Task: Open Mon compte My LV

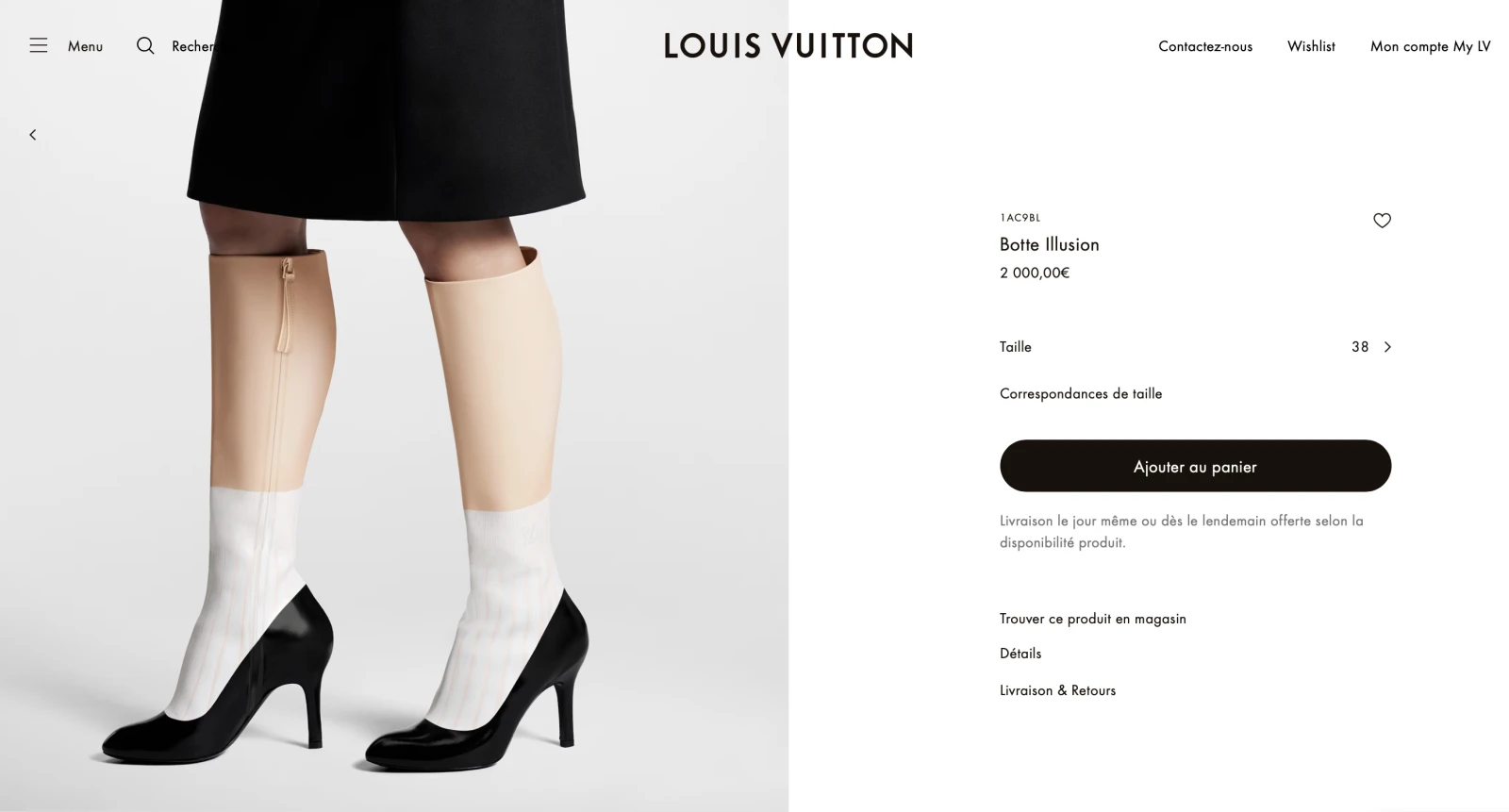Action: [1430, 46]
